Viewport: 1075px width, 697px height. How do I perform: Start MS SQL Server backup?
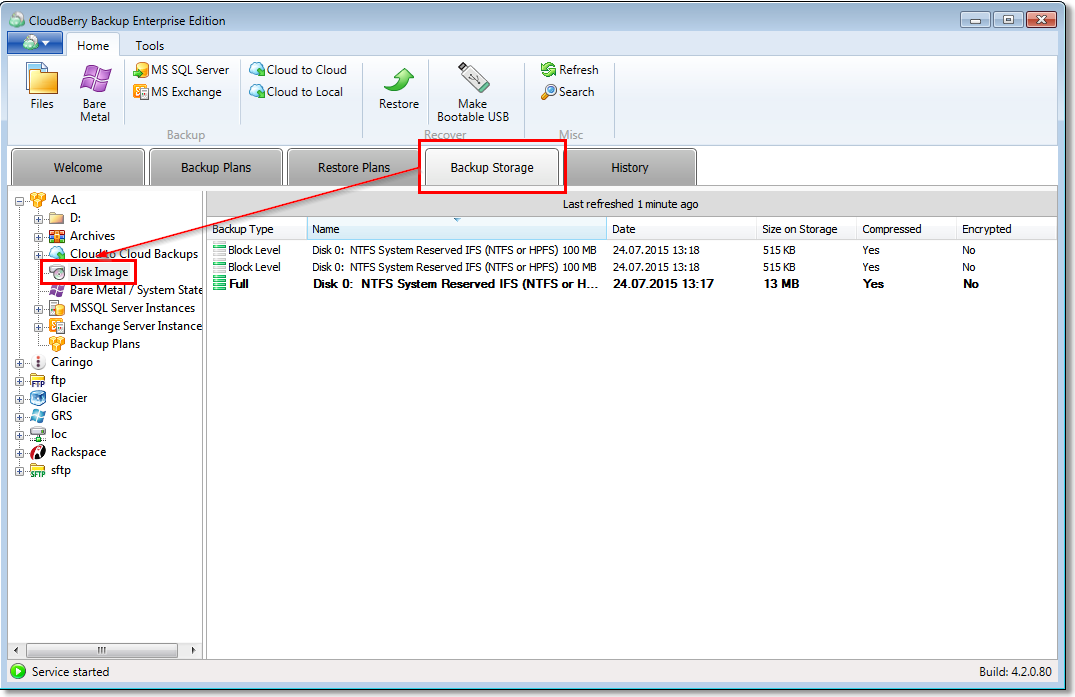(x=182, y=70)
